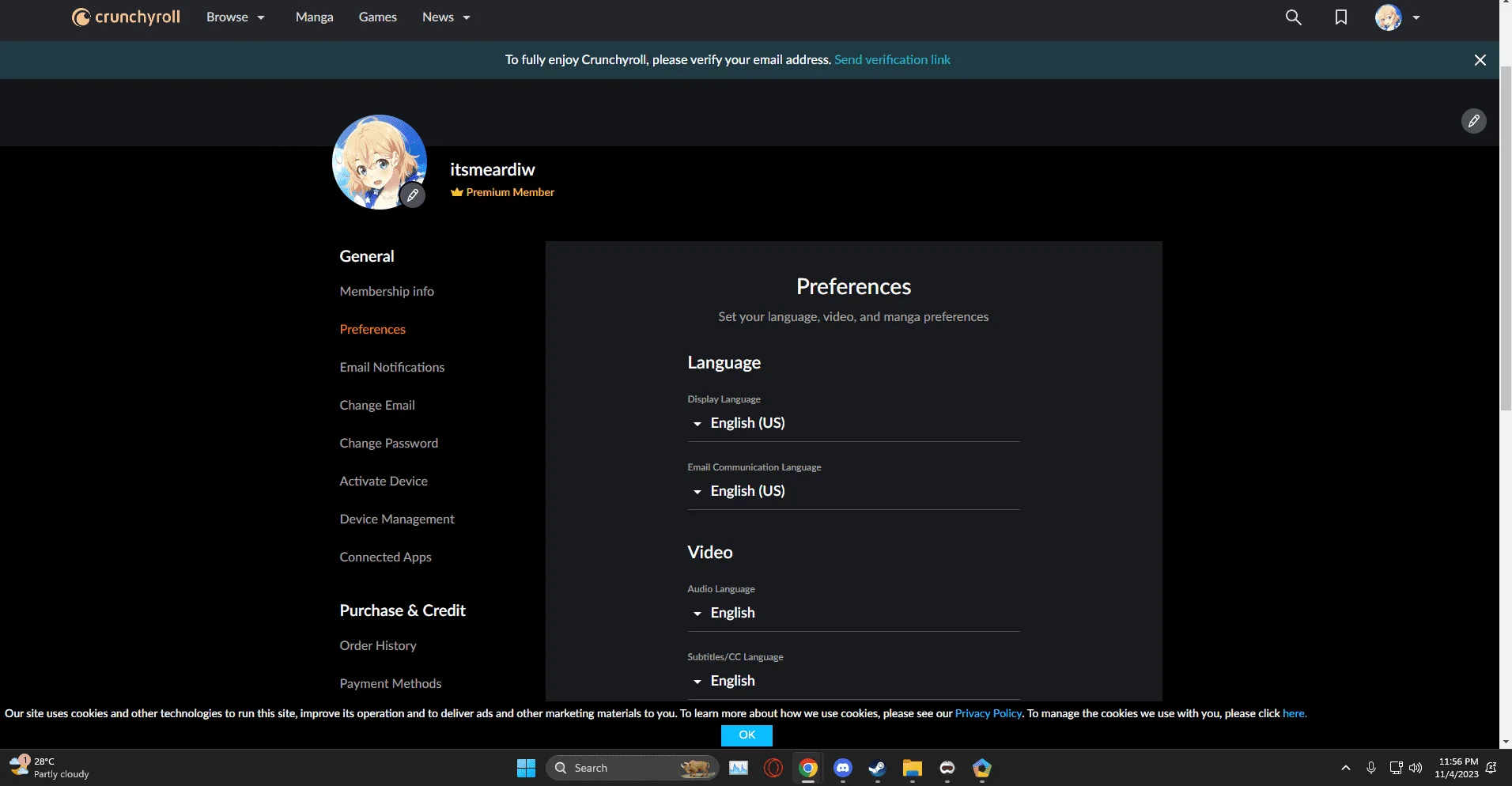Open the Privacy Policy link
Image resolution: width=1512 pixels, height=786 pixels.
[x=988, y=713]
